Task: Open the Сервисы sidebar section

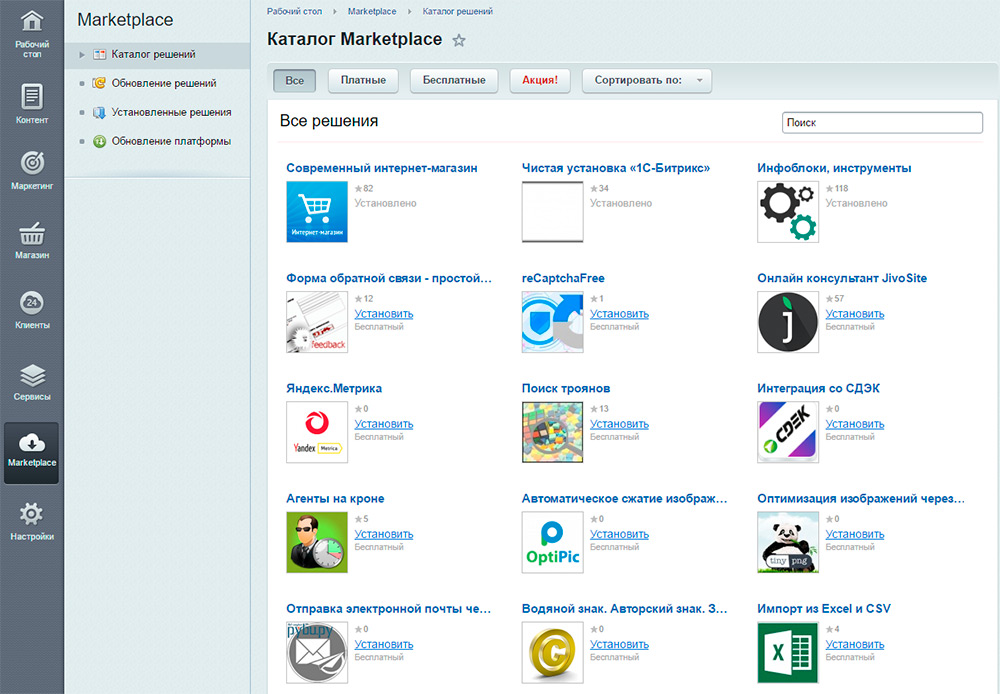Action: click(32, 382)
